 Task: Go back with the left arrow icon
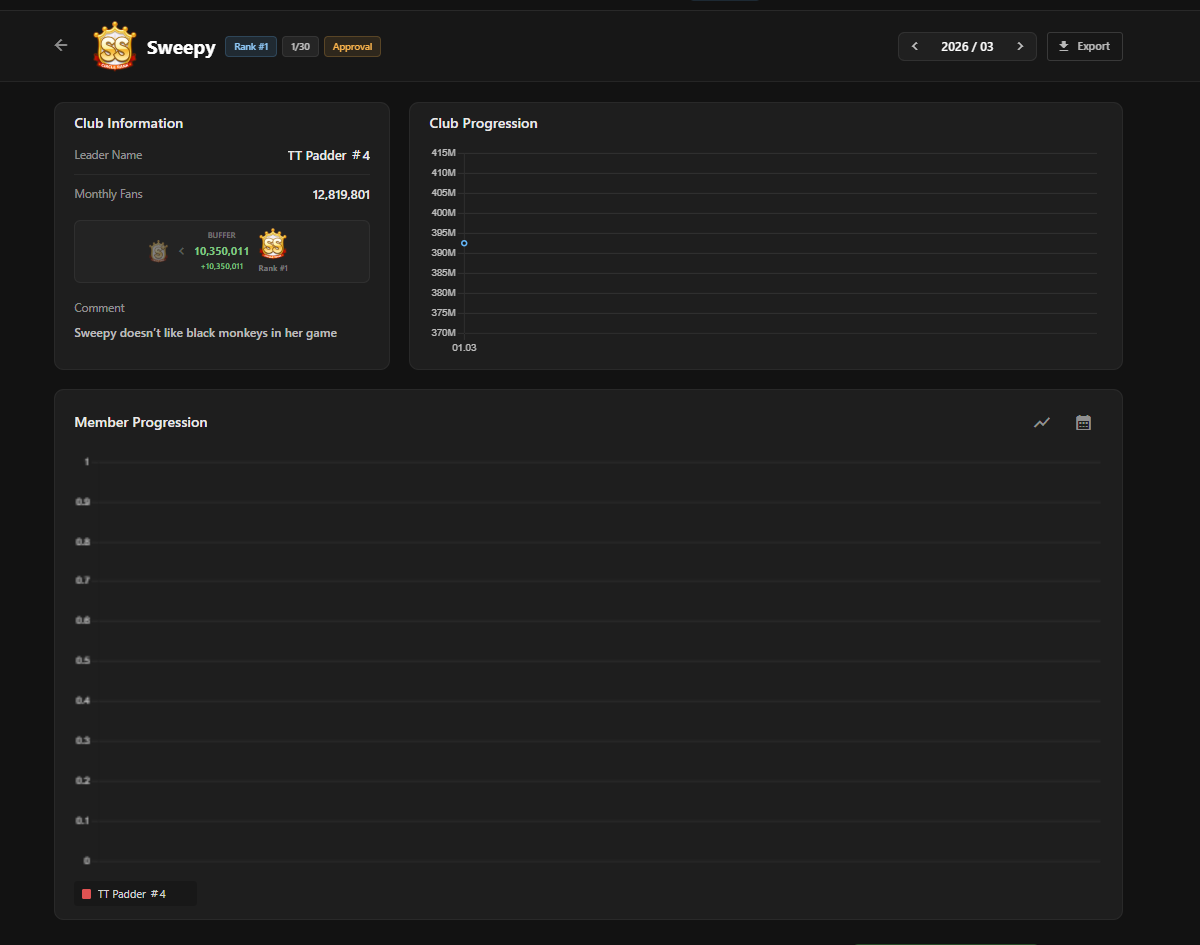point(61,45)
